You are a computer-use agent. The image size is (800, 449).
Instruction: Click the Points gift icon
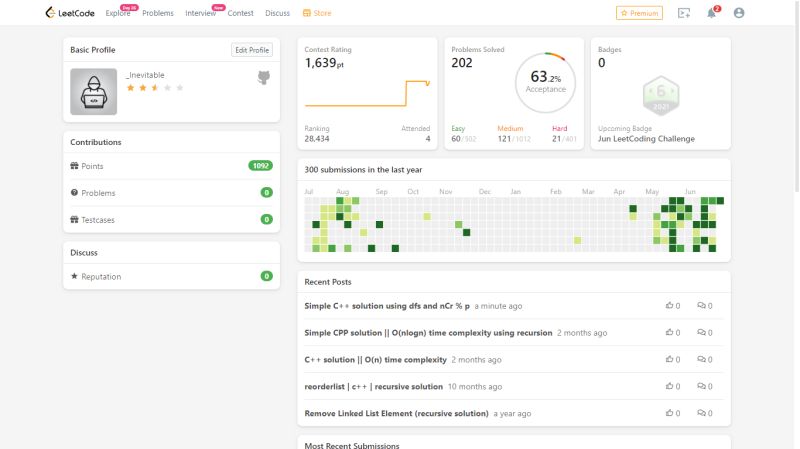pyautogui.click(x=74, y=166)
